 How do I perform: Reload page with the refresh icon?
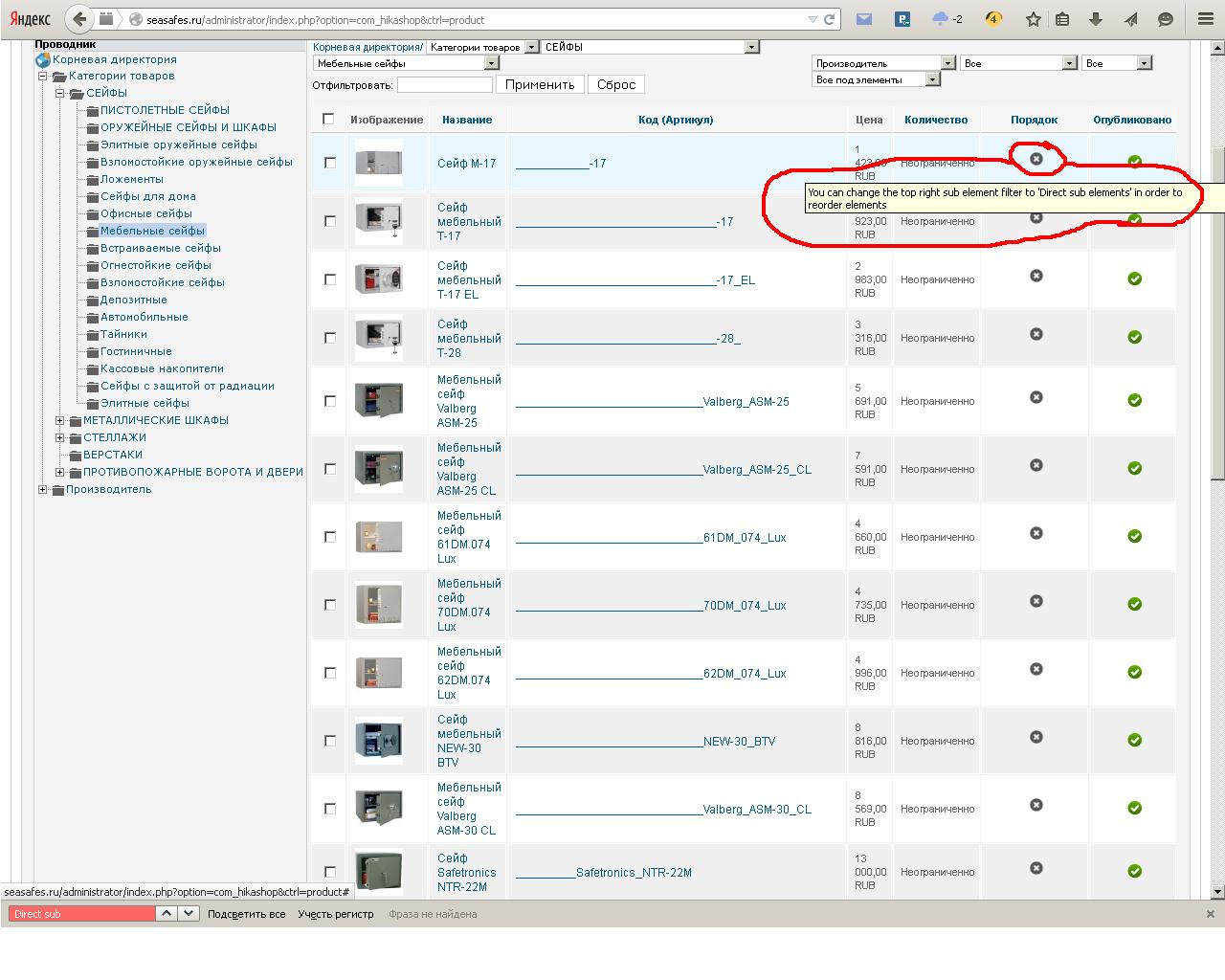click(x=830, y=19)
